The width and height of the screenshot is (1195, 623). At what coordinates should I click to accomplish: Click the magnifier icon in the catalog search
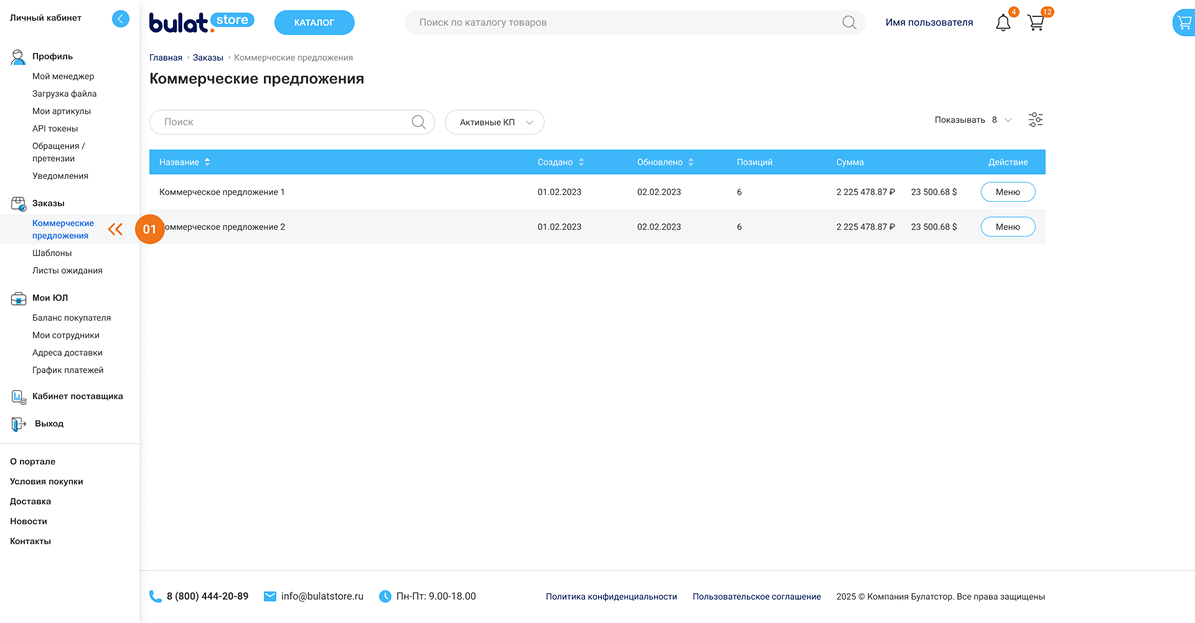click(x=849, y=23)
